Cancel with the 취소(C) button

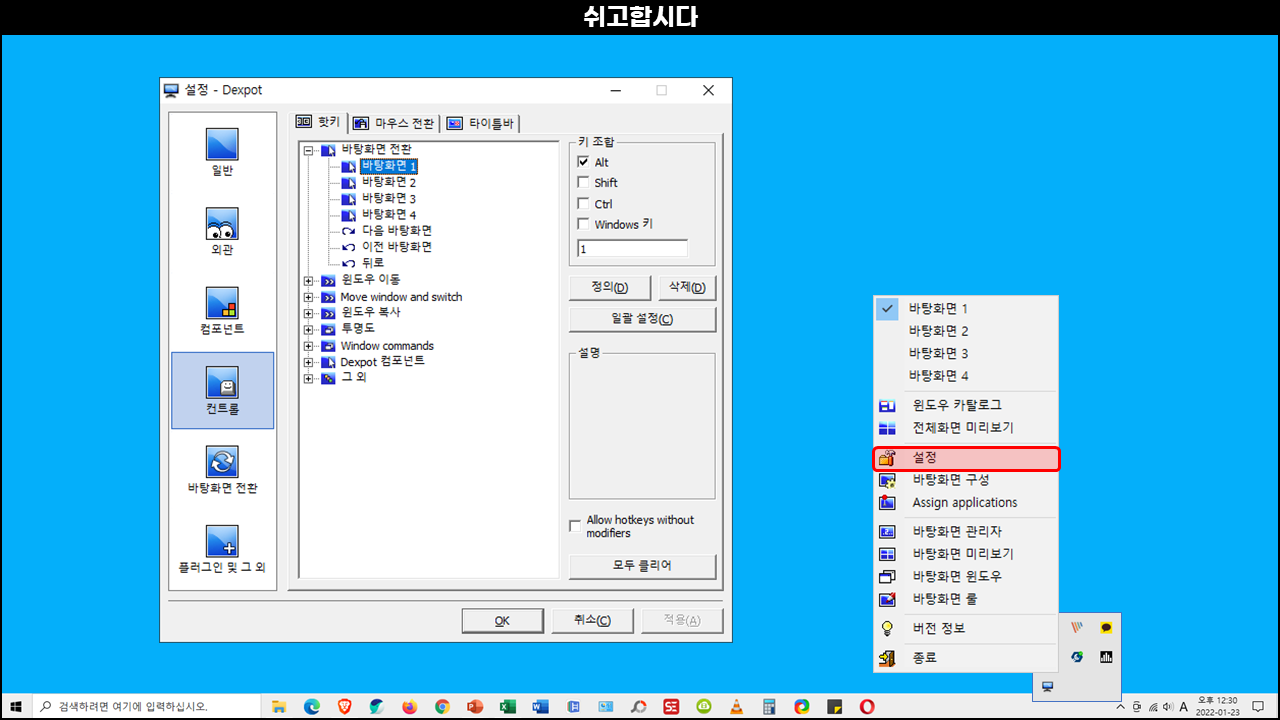(592, 620)
